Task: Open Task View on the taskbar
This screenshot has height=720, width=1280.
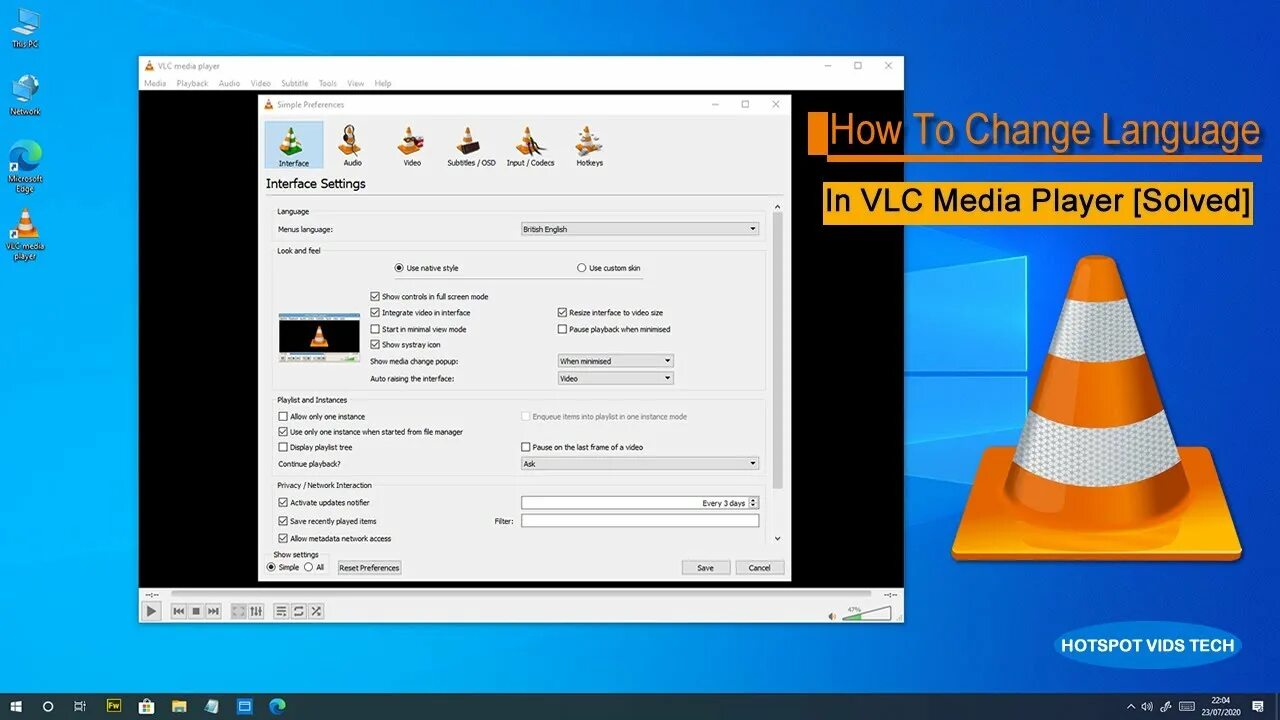Action: click(80, 706)
